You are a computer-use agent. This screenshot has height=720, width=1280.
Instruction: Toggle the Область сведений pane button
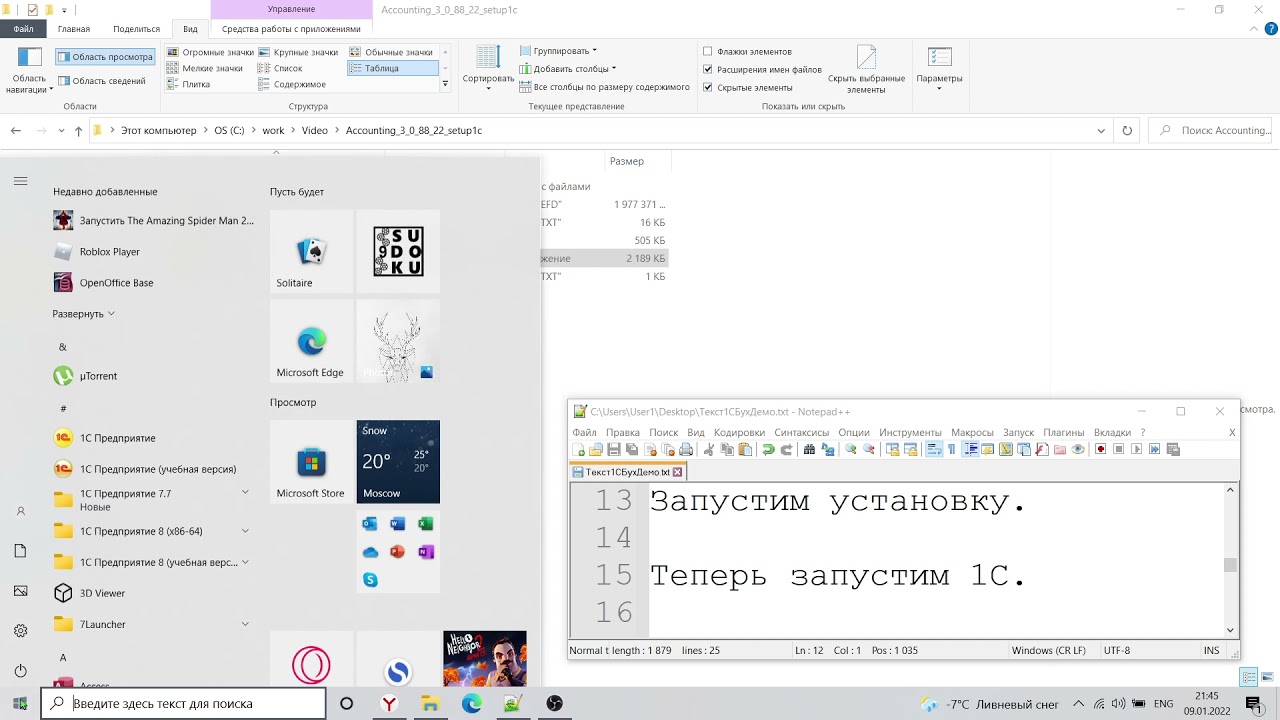[x=102, y=81]
